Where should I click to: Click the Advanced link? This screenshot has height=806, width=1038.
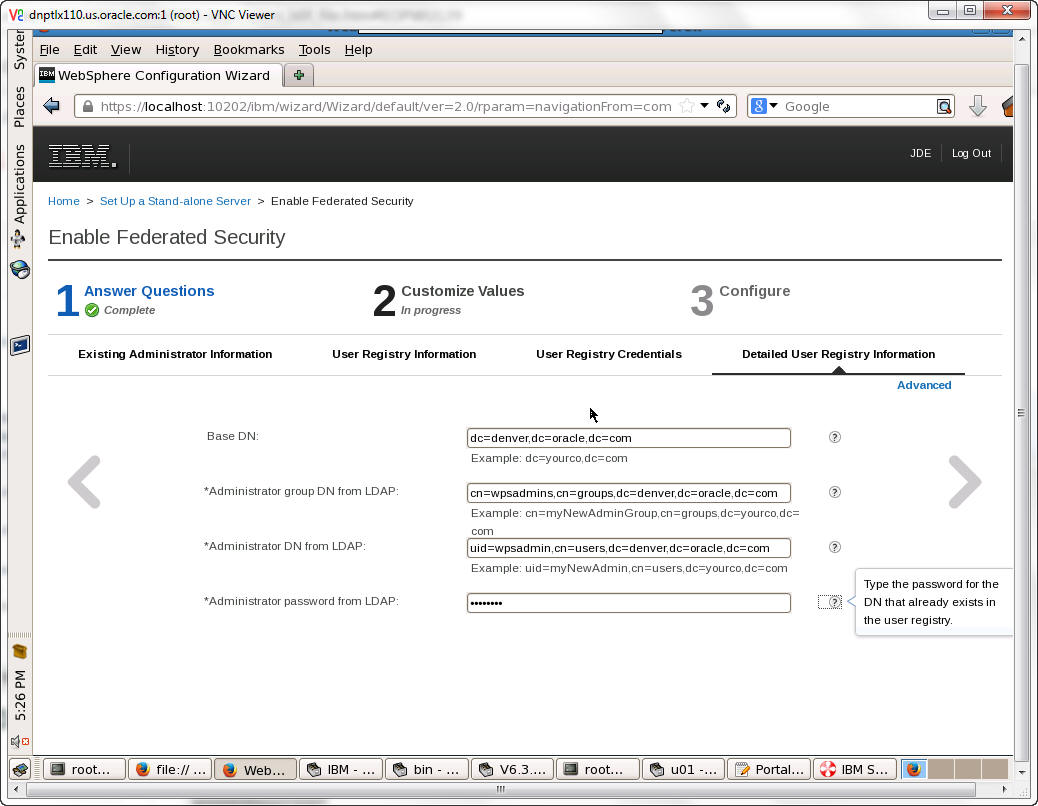click(923, 385)
